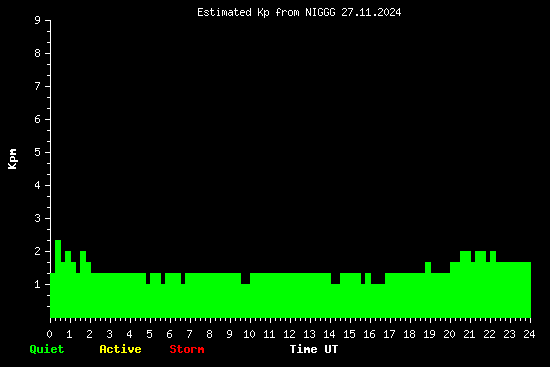This screenshot has width=550, height=367.
Task: Click the tallest green bar near hour 0
Action: click(x=58, y=279)
